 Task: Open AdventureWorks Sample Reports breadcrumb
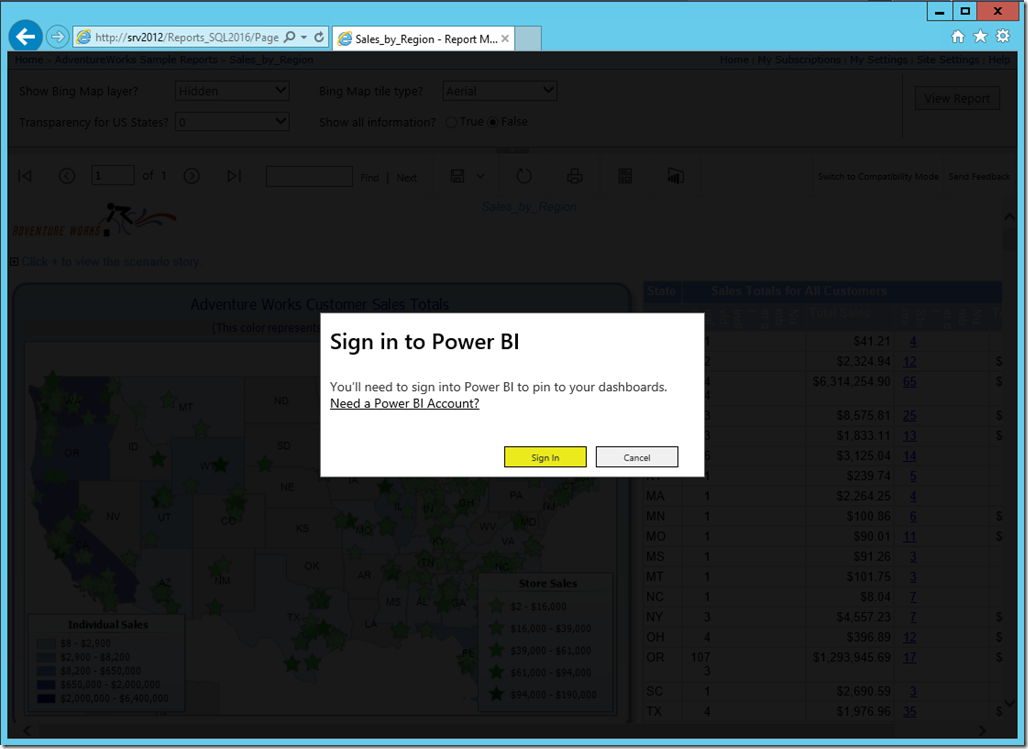pos(136,60)
